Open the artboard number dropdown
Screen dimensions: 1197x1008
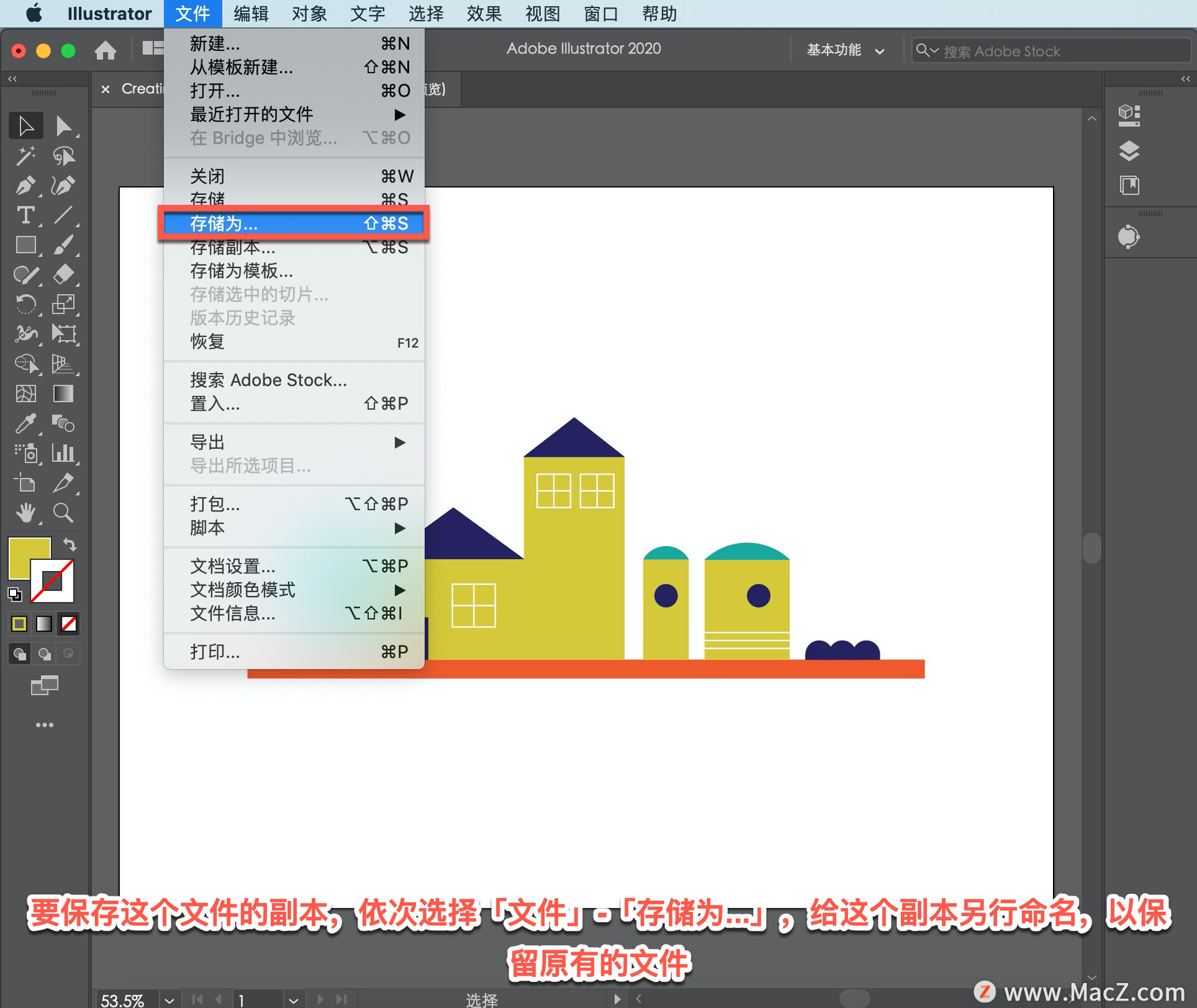point(294,1000)
